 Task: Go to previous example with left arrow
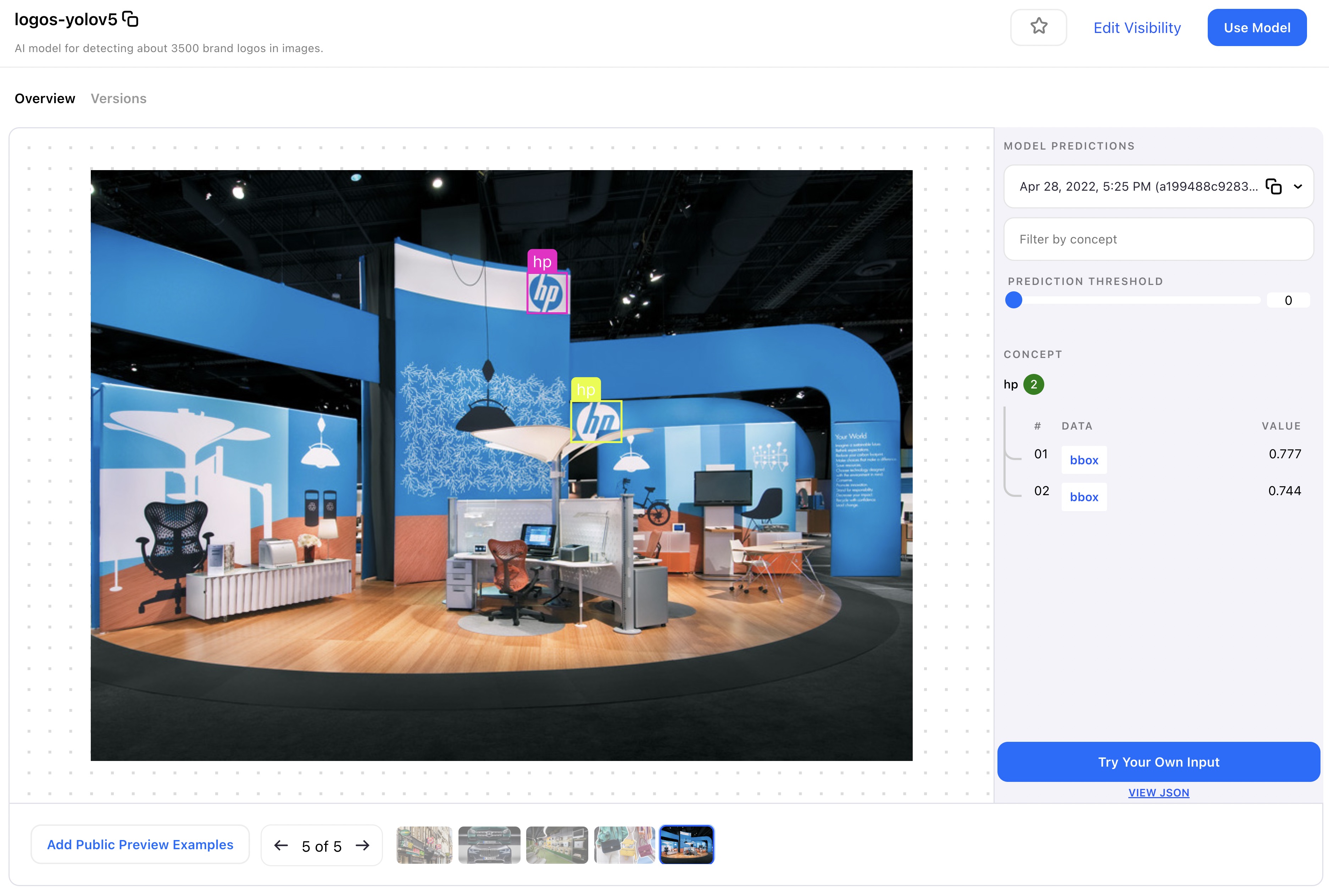pos(281,845)
